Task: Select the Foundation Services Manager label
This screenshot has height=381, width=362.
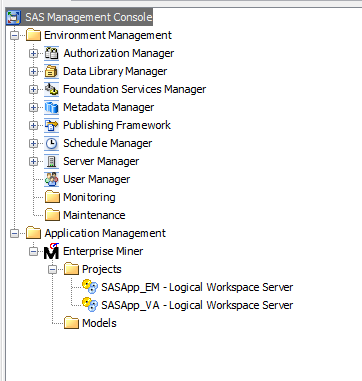Action: point(135,89)
